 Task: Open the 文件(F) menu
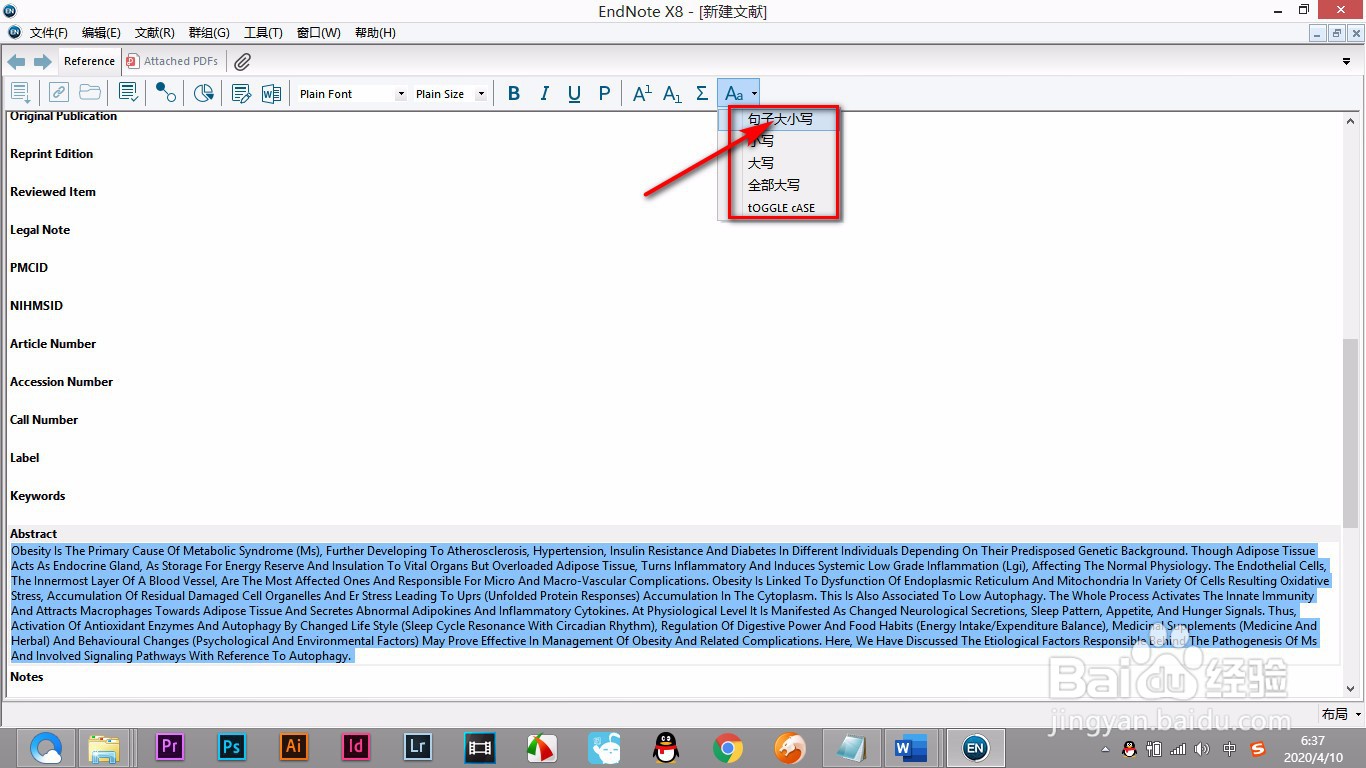point(48,33)
